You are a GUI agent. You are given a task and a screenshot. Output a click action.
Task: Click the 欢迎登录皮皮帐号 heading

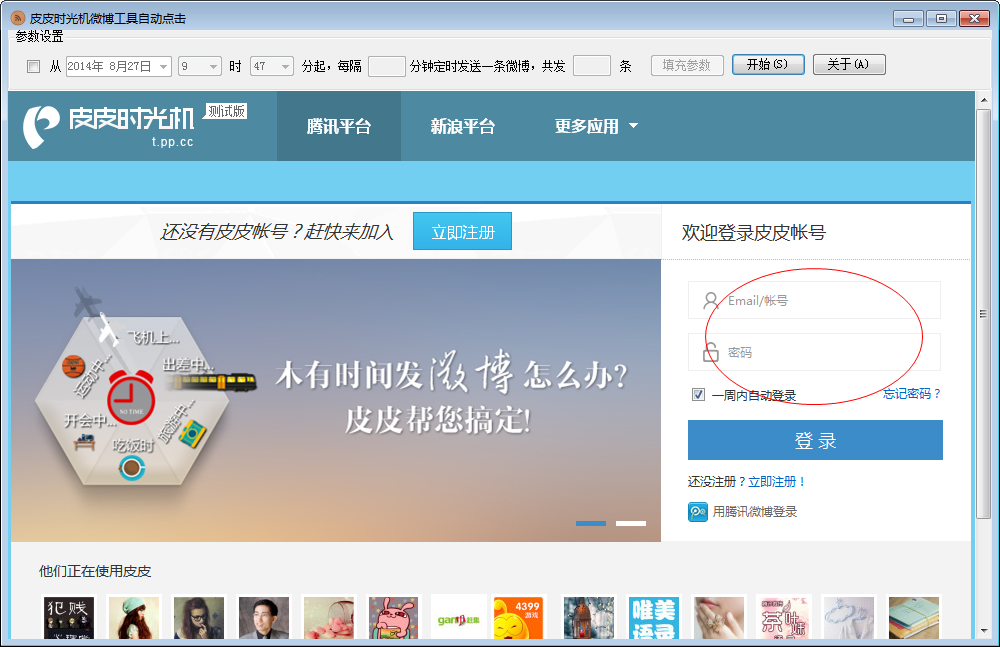click(753, 232)
